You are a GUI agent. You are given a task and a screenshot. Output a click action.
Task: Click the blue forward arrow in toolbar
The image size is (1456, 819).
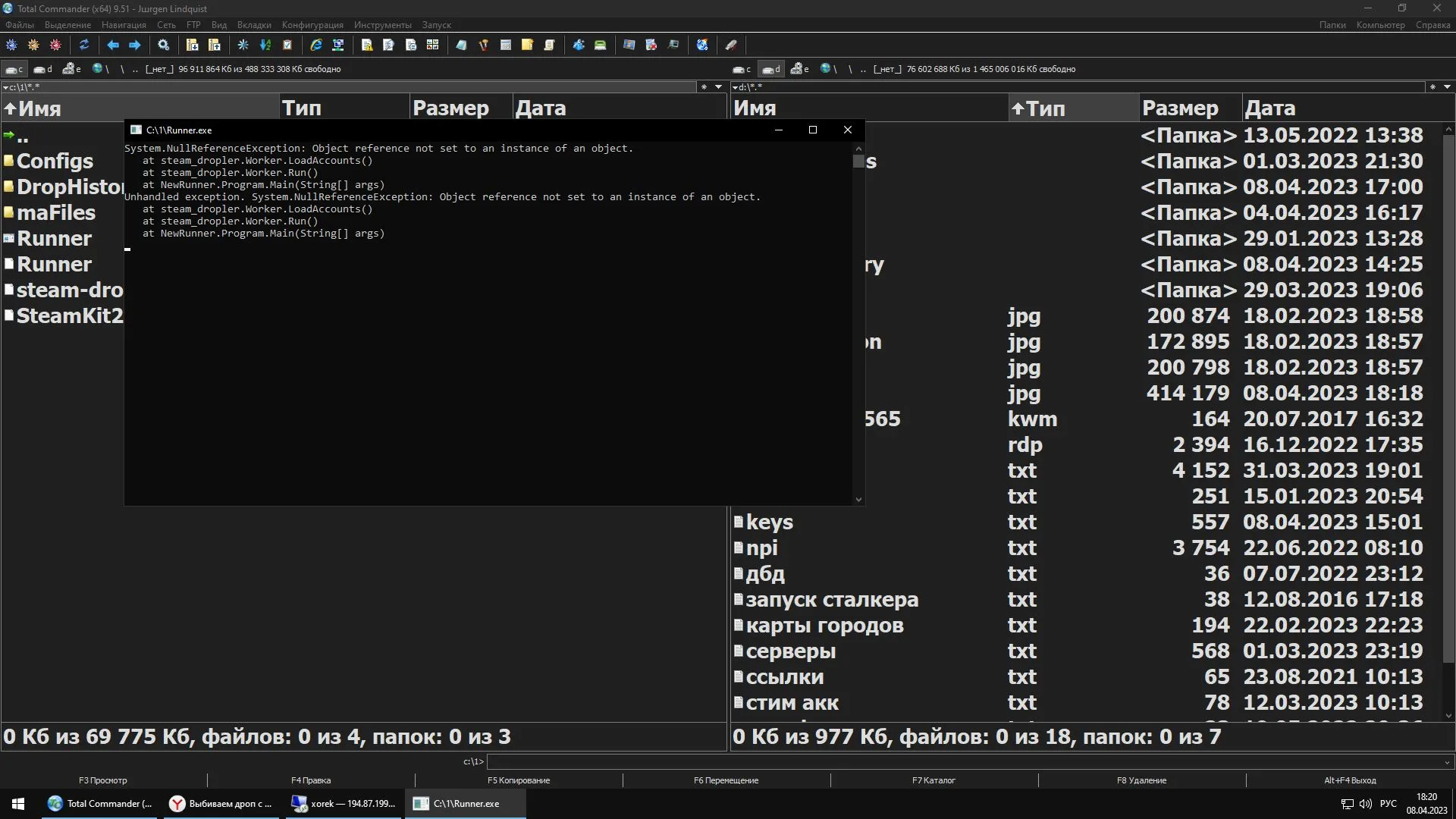click(135, 45)
